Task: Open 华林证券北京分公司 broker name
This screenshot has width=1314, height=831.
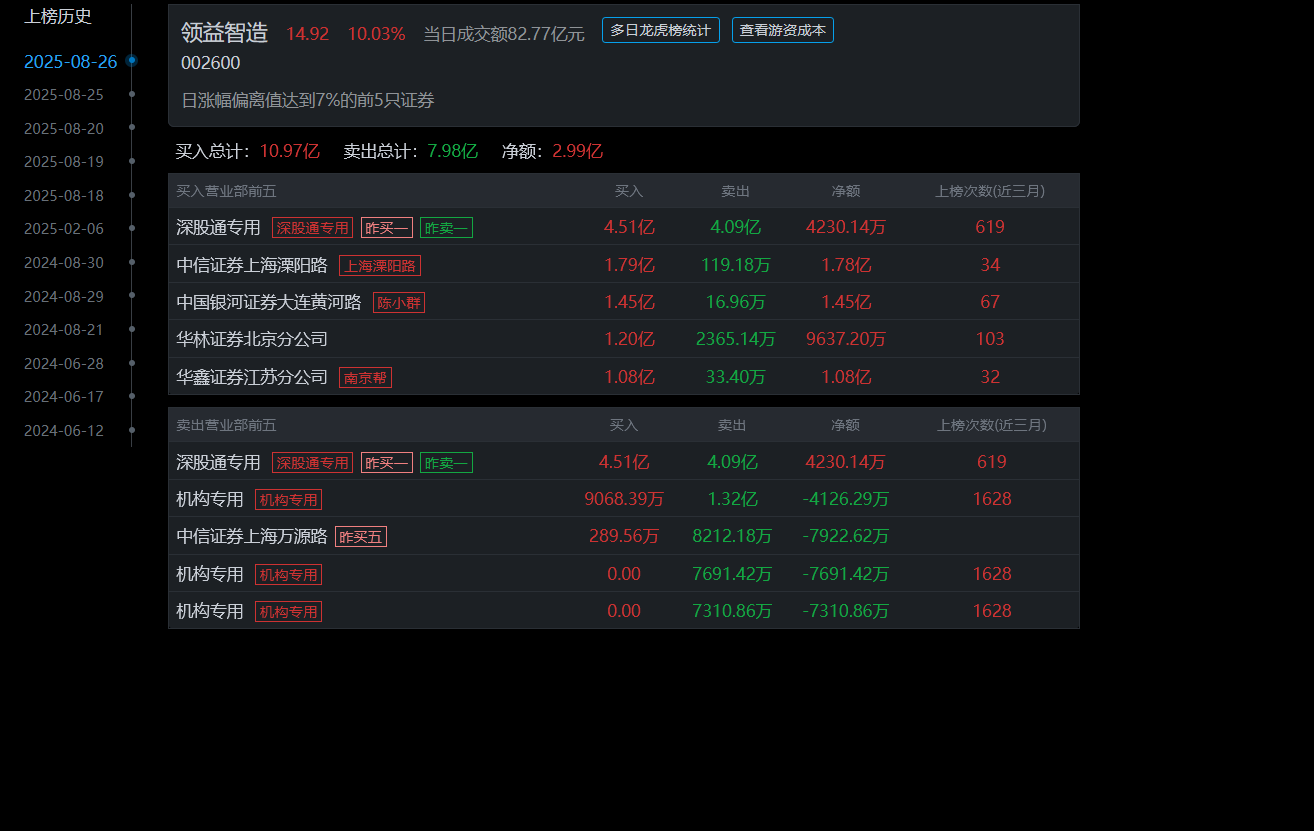Action: [252, 339]
